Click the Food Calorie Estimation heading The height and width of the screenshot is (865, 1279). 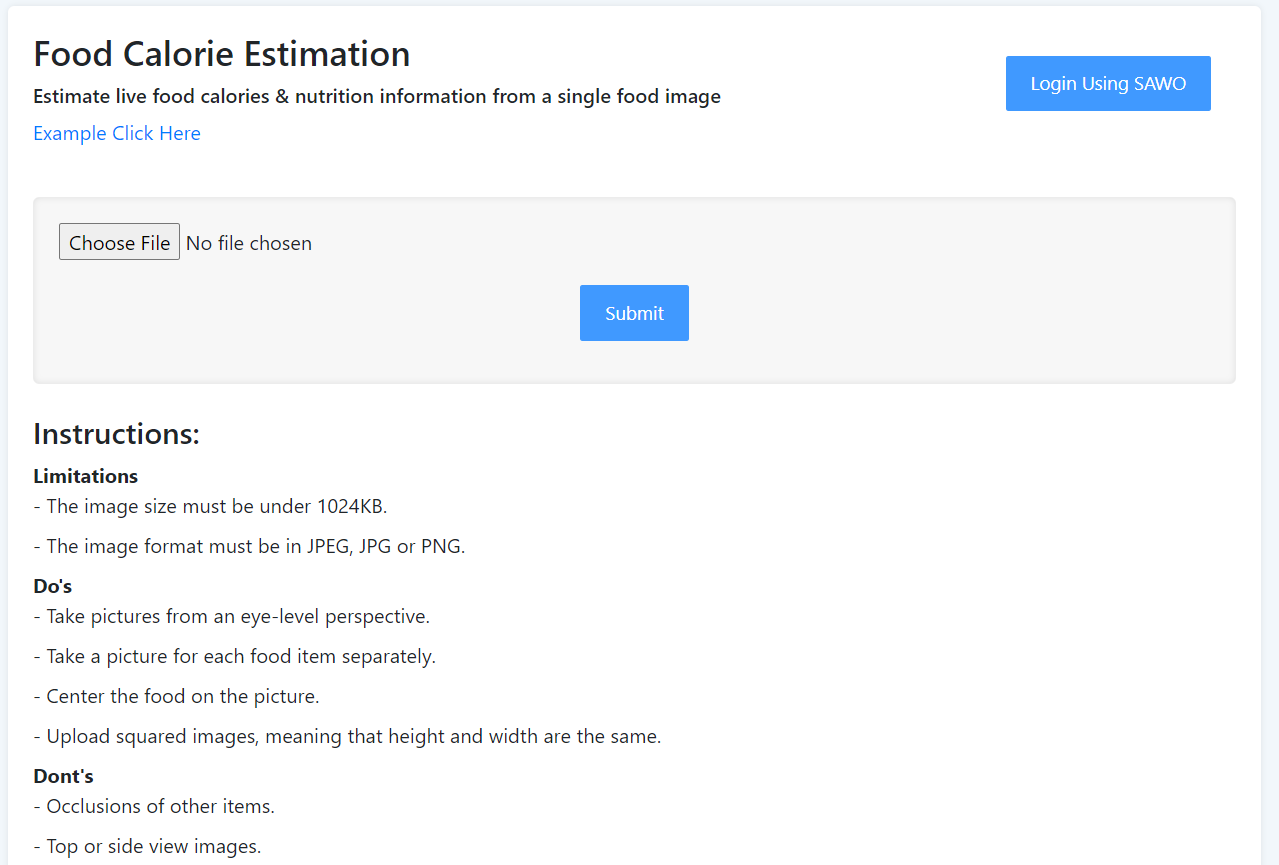(222, 54)
